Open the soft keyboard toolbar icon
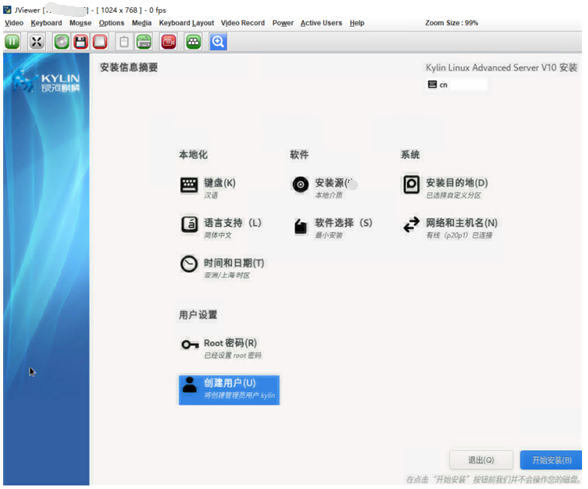 (144, 42)
